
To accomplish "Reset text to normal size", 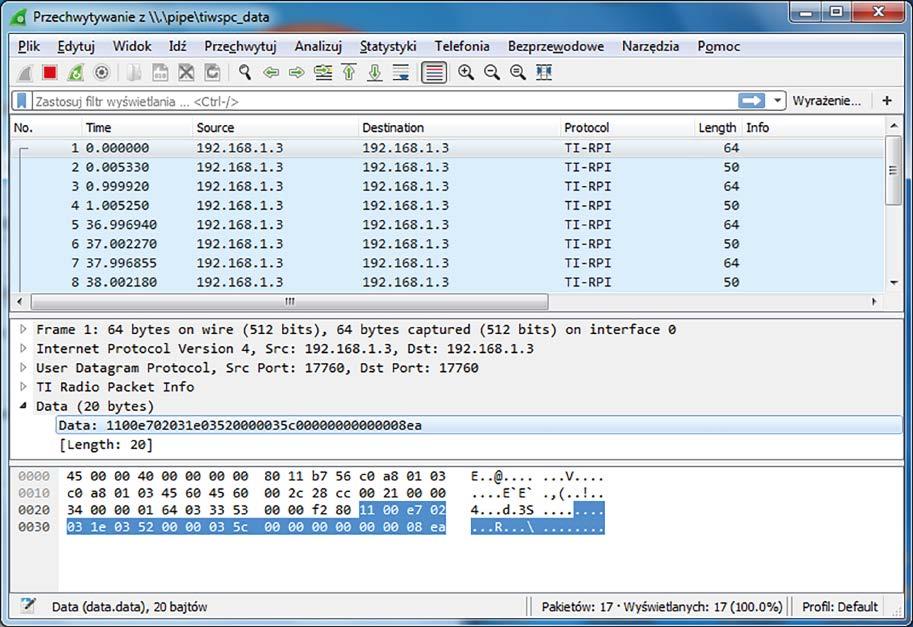I will pos(518,73).
